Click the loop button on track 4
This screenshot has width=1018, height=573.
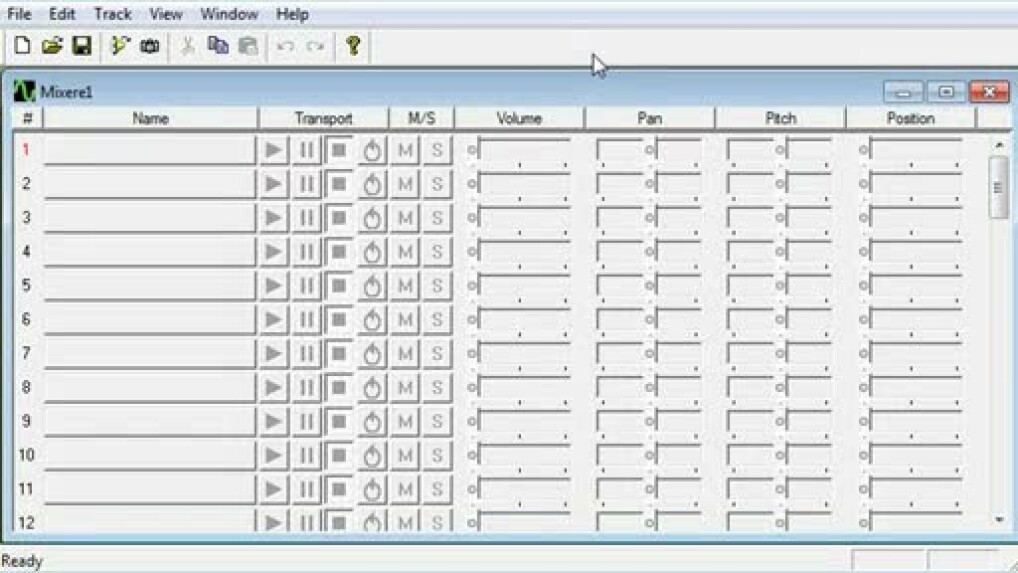pos(372,251)
